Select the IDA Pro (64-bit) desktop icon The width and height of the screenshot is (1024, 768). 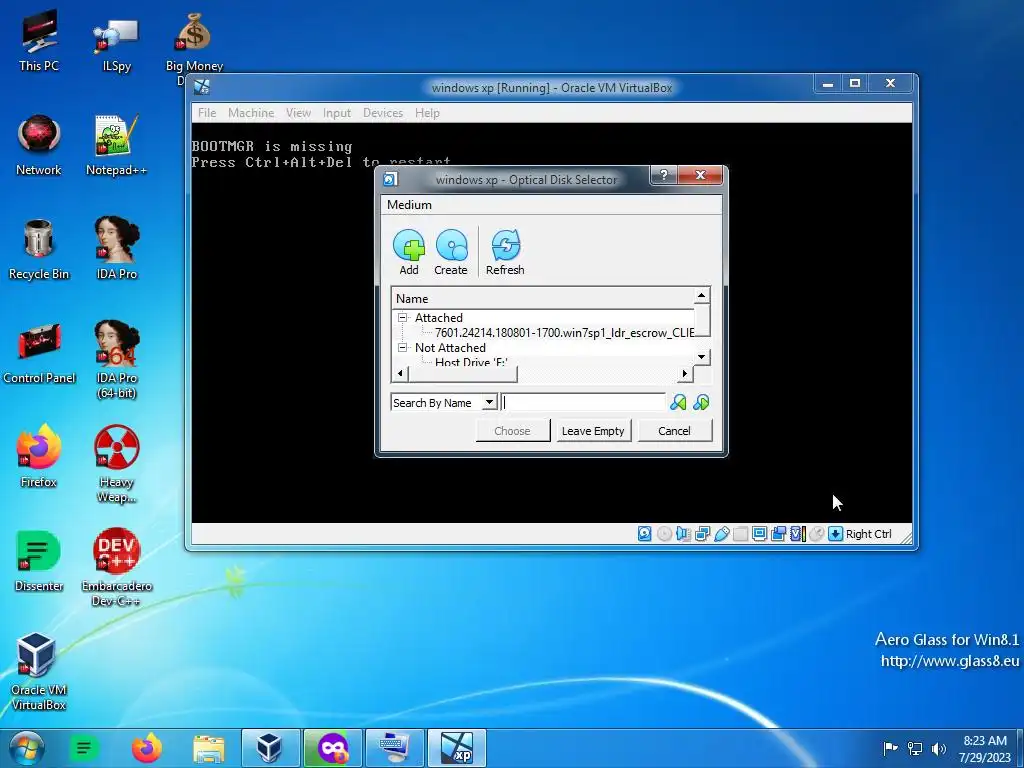(116, 359)
